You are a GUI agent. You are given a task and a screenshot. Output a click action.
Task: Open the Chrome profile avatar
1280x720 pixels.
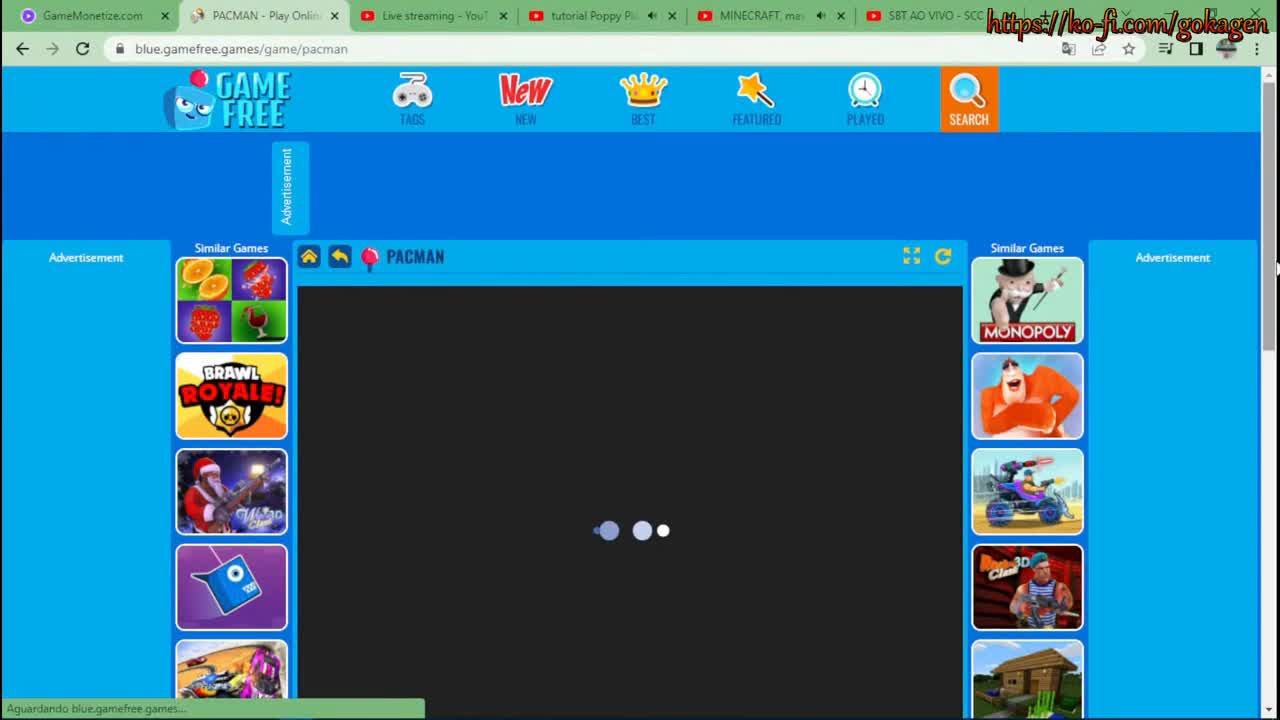coord(1227,48)
